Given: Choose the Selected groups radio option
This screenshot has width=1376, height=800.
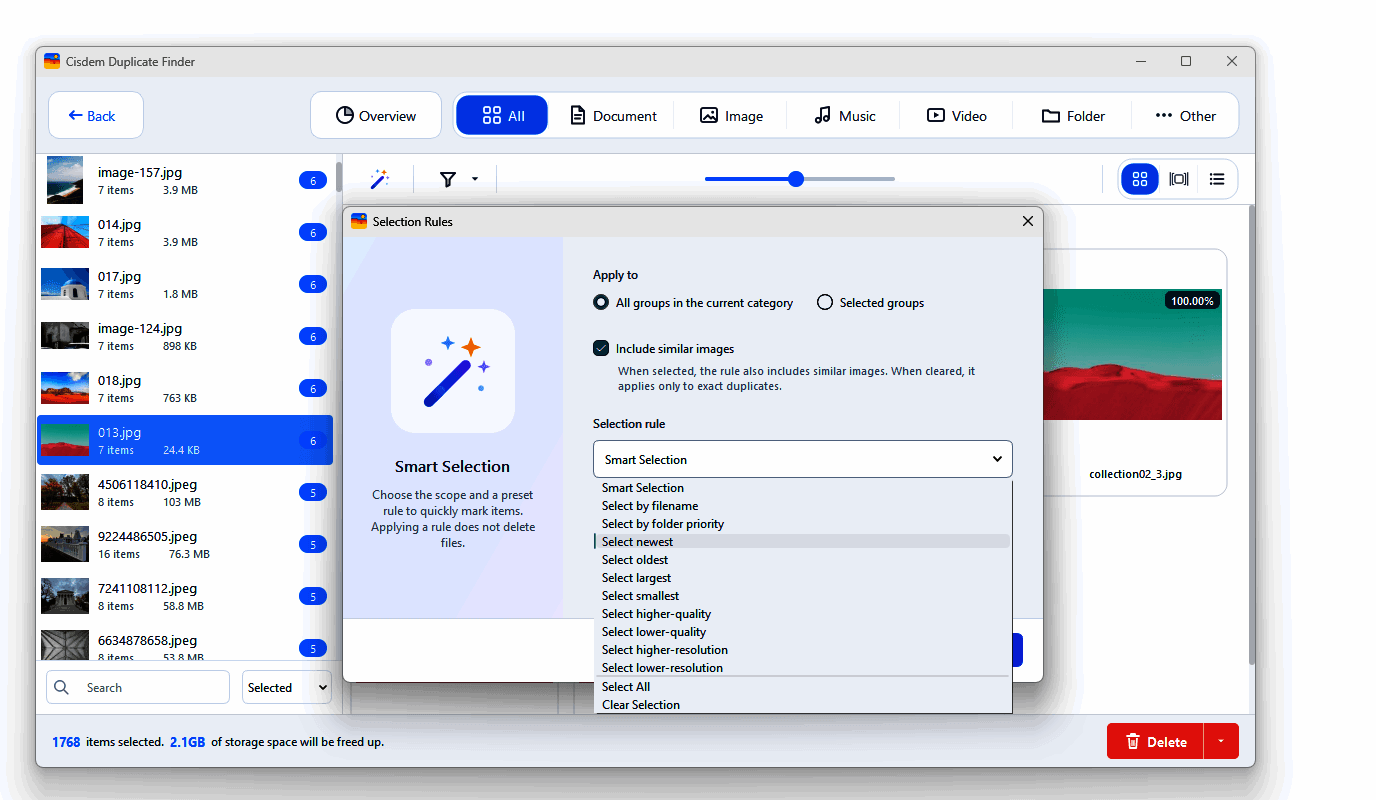Looking at the screenshot, I should coord(870,303).
